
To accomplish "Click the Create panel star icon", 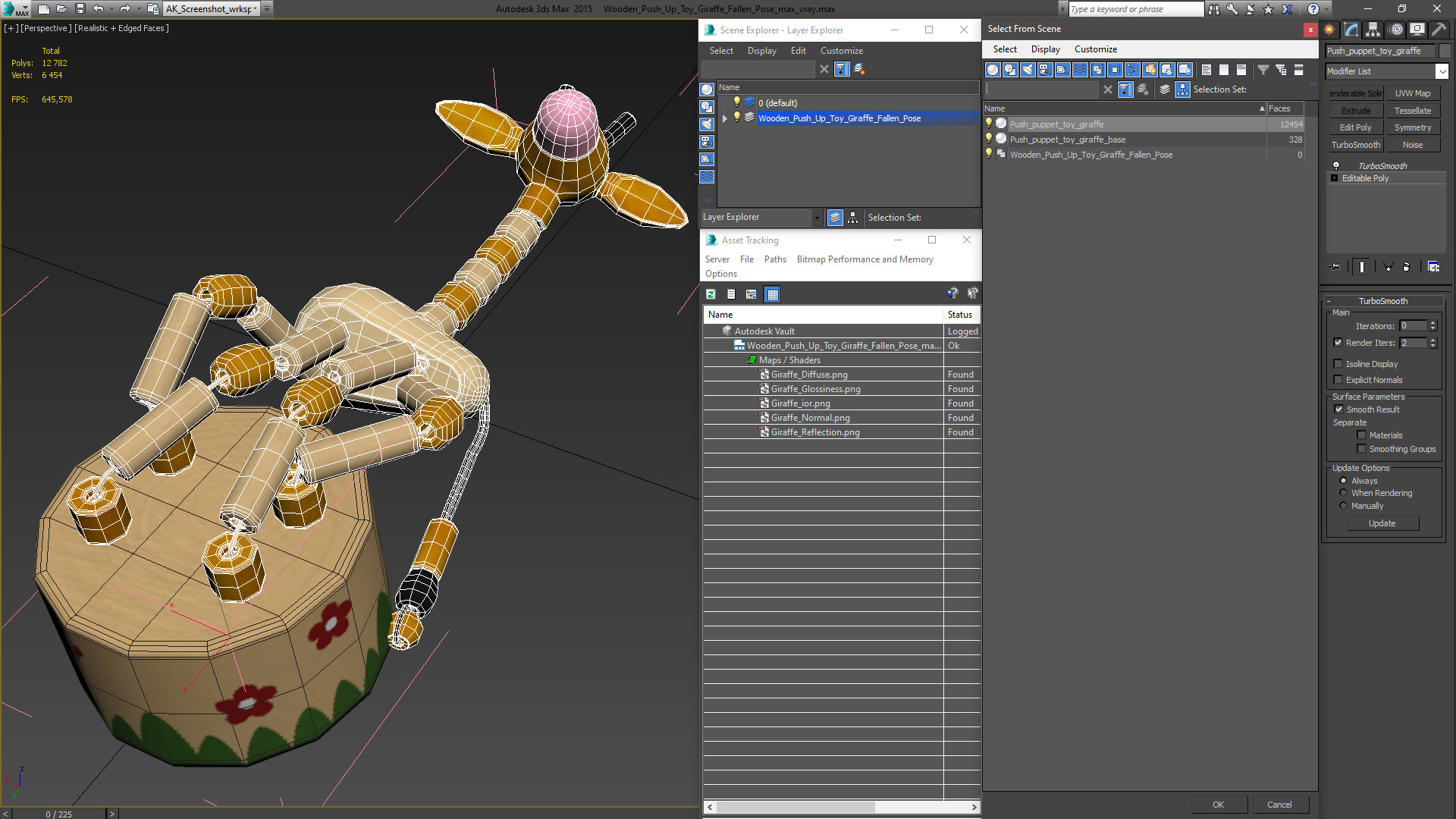I will click(x=1329, y=30).
